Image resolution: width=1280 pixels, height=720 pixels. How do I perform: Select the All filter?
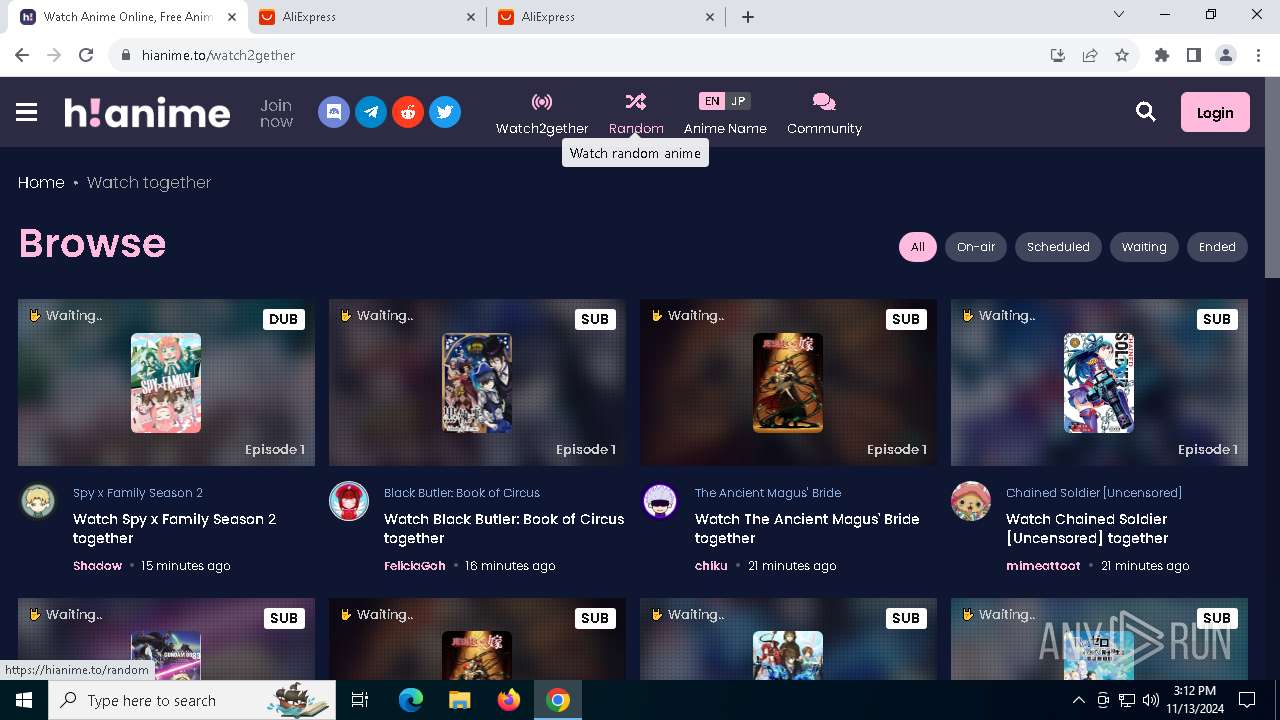click(918, 247)
